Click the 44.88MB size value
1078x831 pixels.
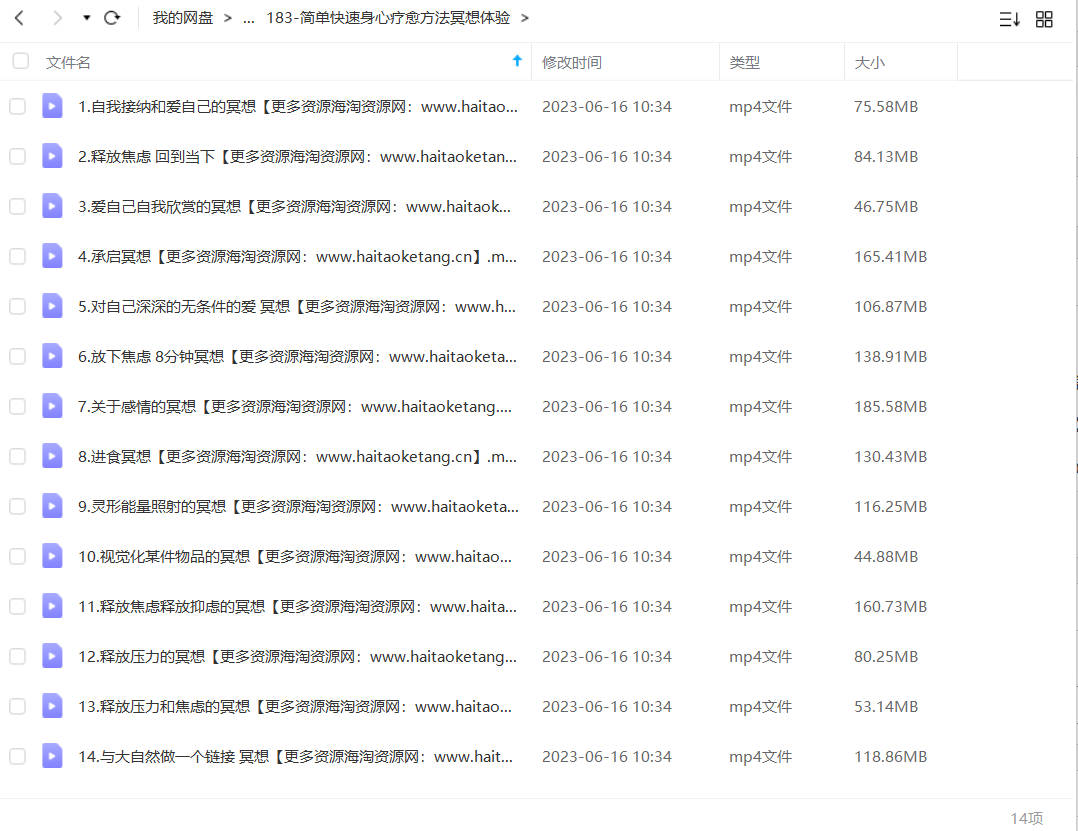[x=886, y=557]
